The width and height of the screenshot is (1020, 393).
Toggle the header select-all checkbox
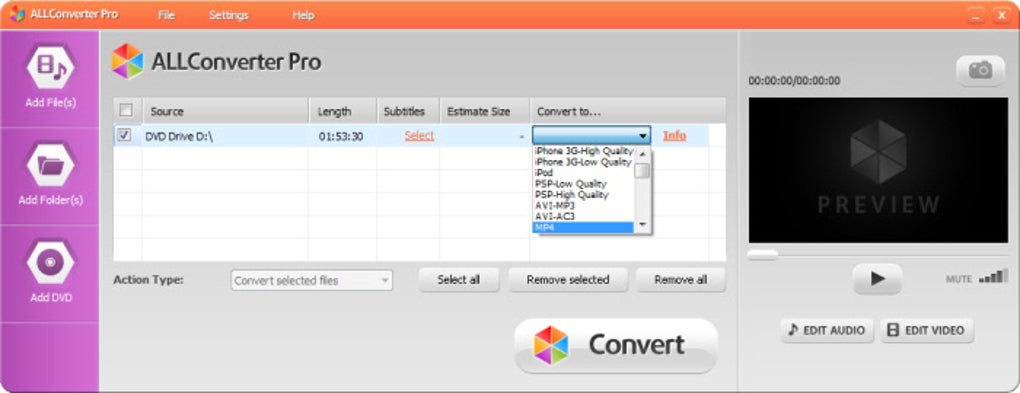[126, 110]
